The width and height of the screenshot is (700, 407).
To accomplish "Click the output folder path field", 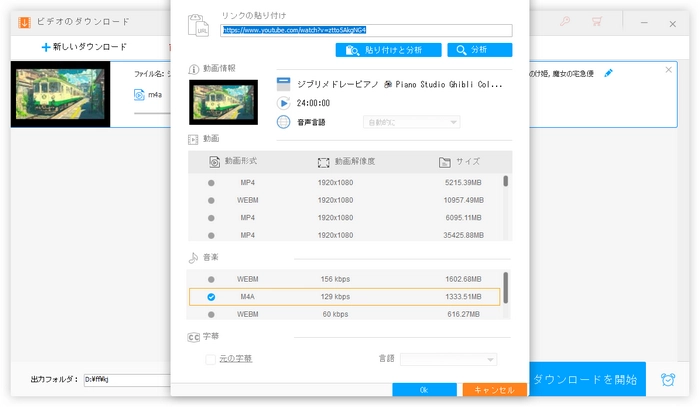I will 127,379.
